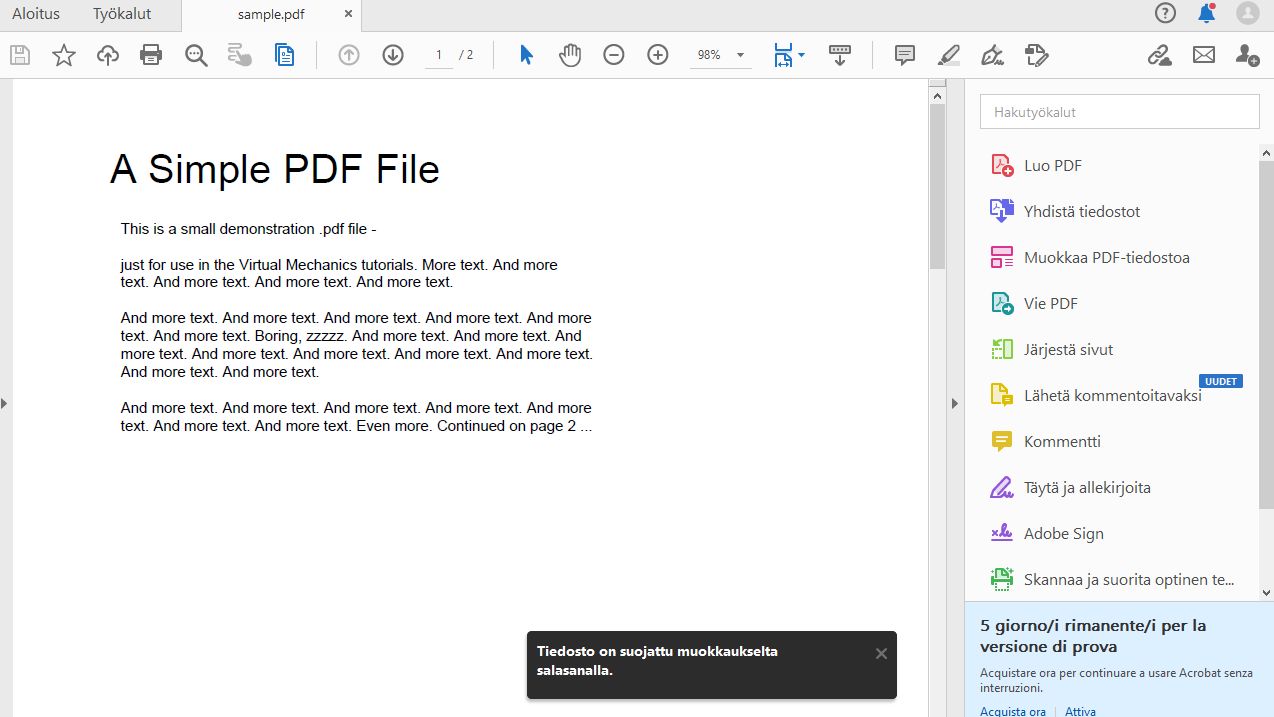Activate the hand pan tool
This screenshot has width=1274, height=717.
point(570,55)
